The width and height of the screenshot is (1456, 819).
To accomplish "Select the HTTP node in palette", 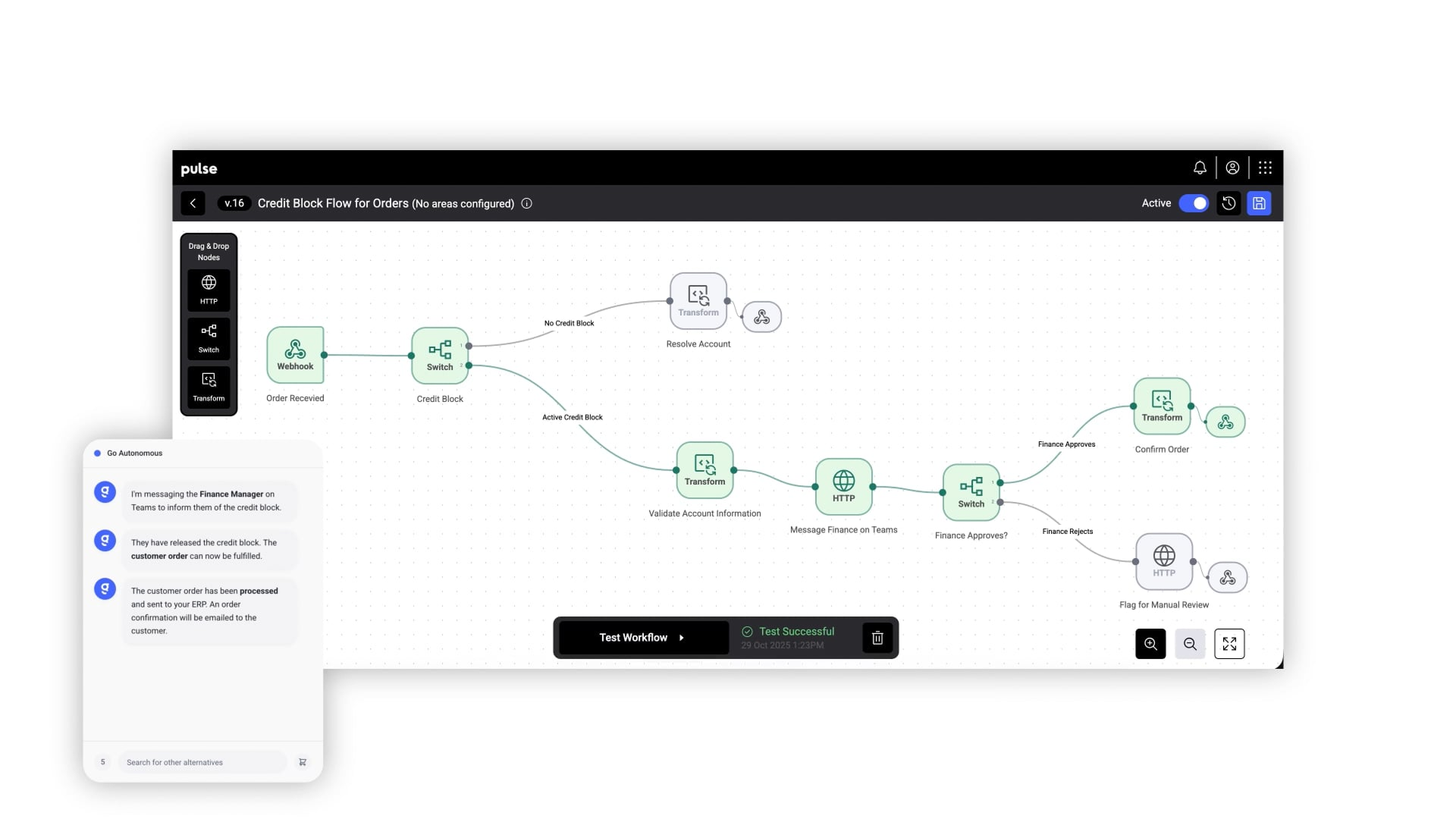I will tap(209, 289).
